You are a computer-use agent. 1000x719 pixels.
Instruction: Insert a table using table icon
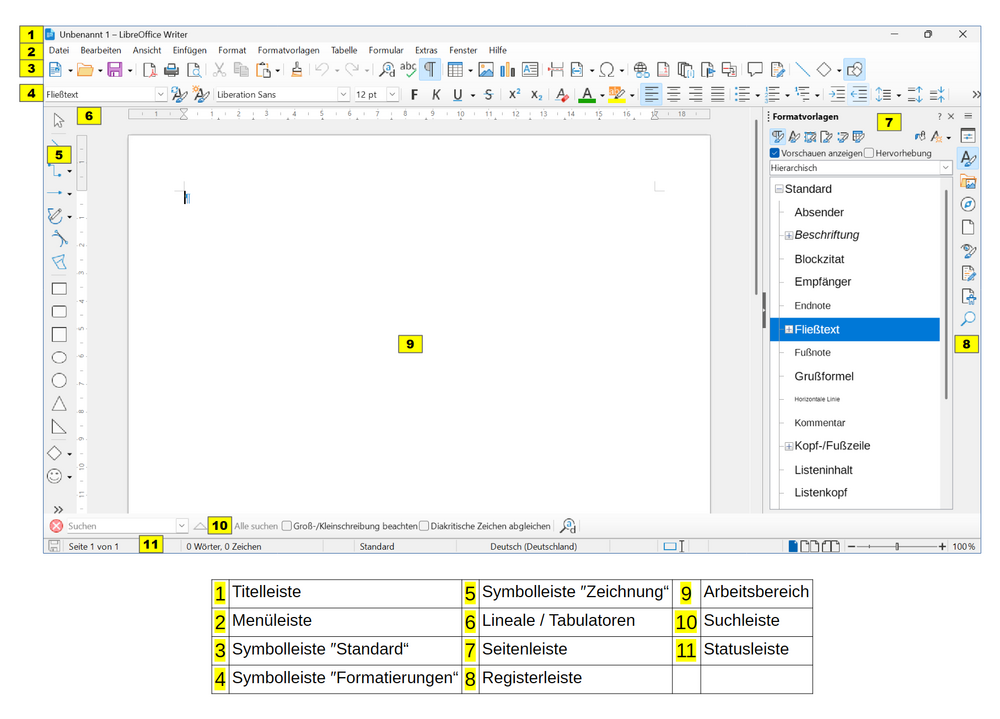(x=455, y=70)
